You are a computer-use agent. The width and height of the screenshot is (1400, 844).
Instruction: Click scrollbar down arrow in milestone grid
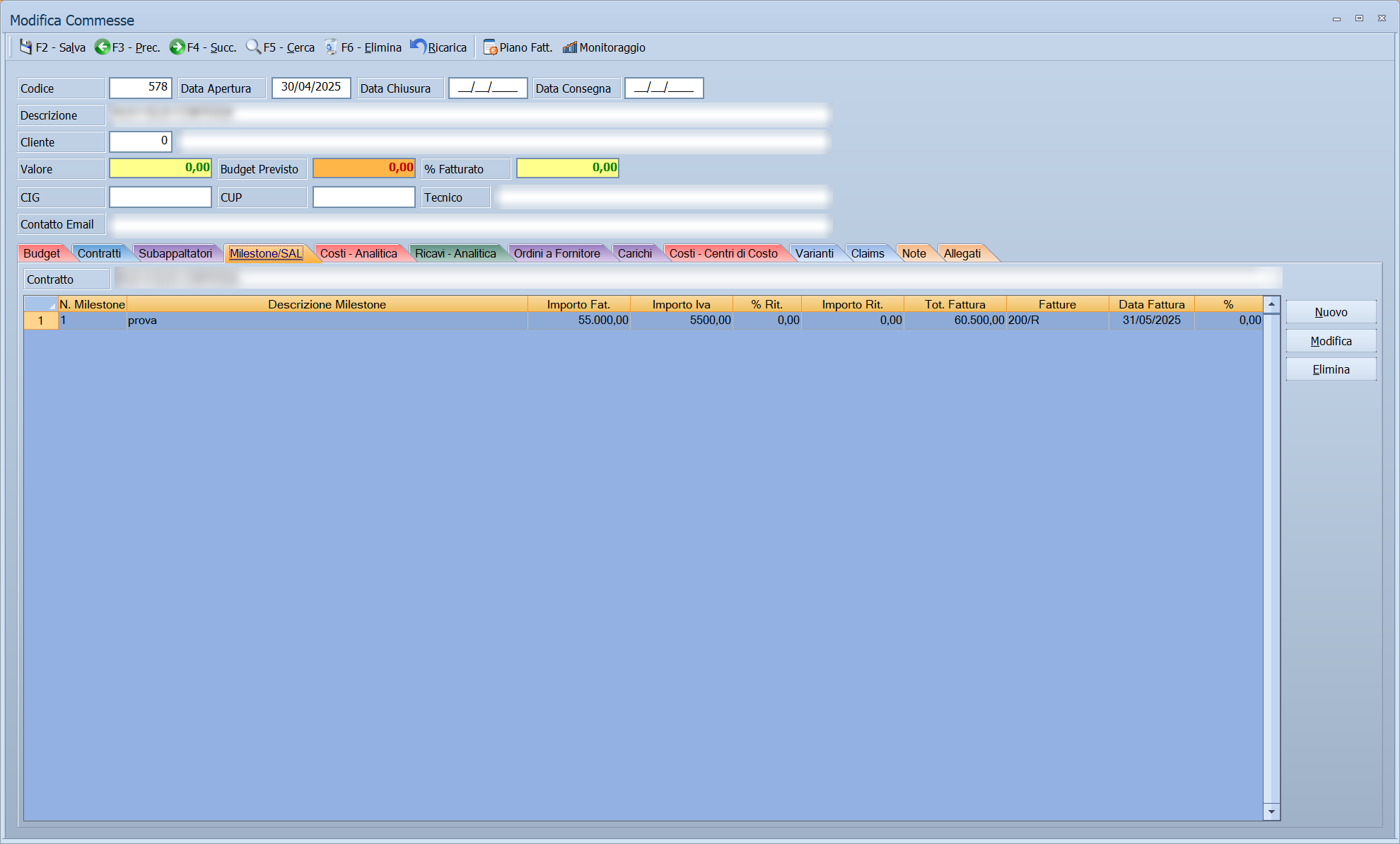(x=1271, y=811)
